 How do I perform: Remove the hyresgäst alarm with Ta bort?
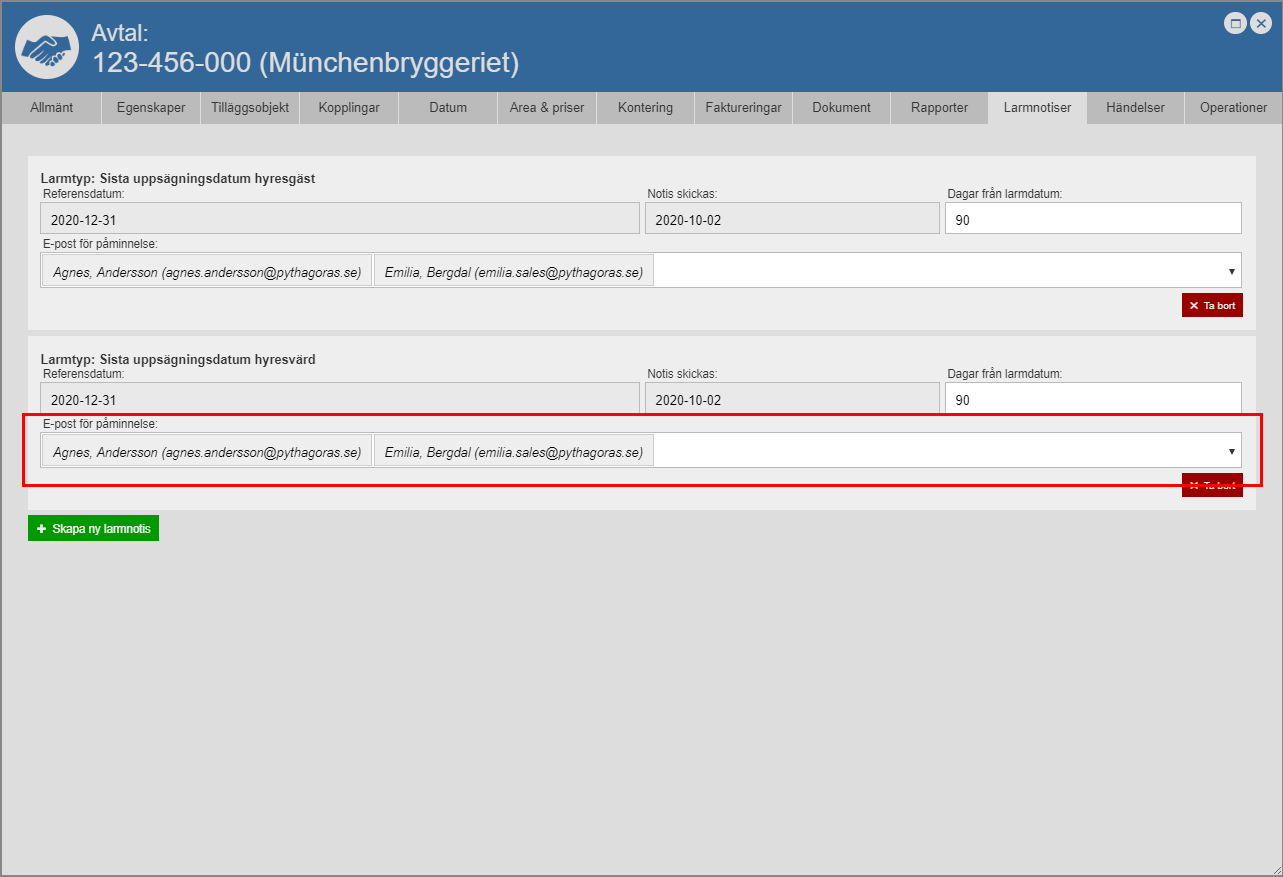[x=1212, y=305]
